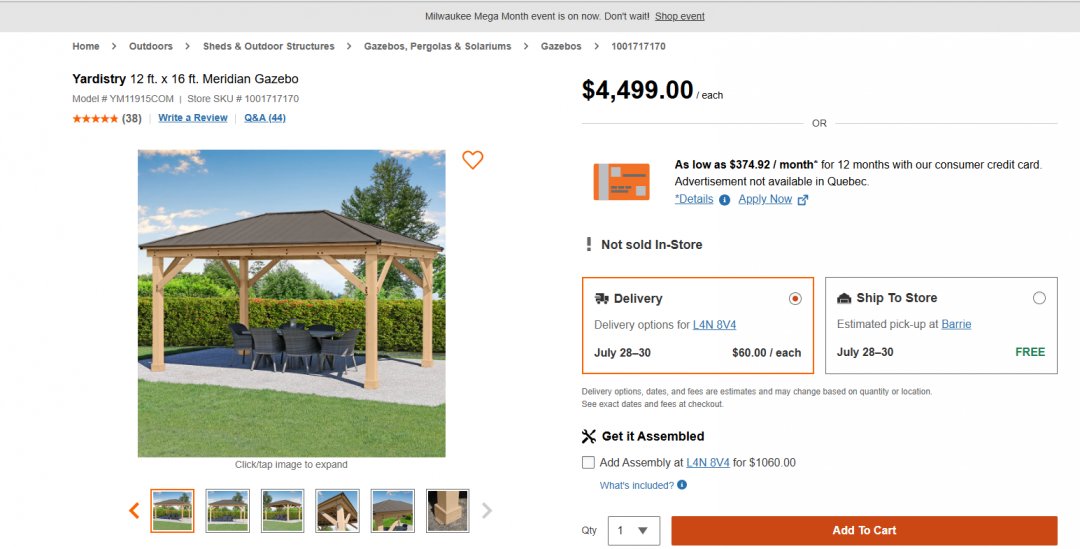Viewport: 1080px width, 549px height.
Task: Open the Qty quantity dropdown
Action: 634,530
